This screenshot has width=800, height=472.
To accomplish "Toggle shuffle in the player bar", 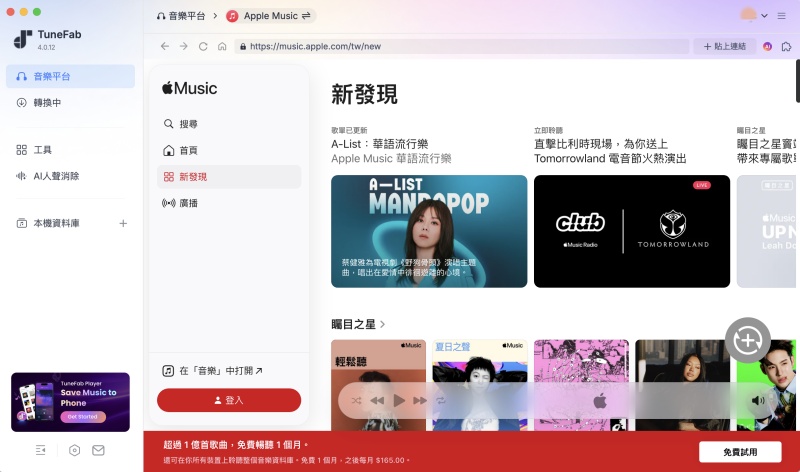I will pyautogui.click(x=356, y=401).
